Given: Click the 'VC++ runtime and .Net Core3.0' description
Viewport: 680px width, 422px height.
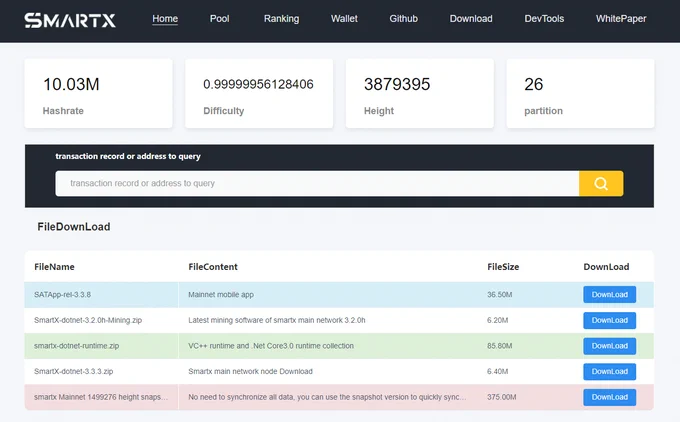Looking at the screenshot, I should click(271, 346).
